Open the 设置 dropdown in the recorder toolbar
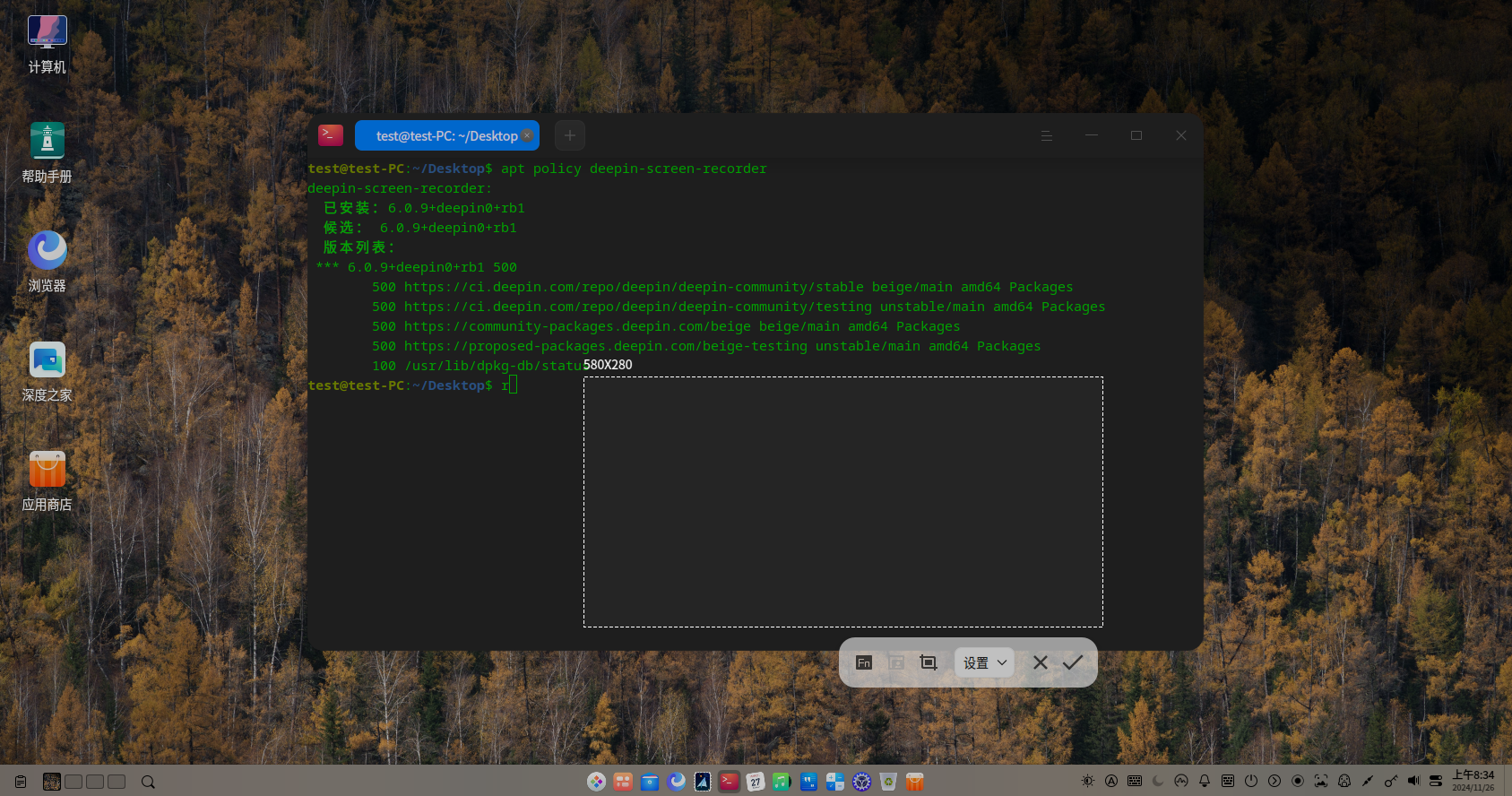 (984, 662)
